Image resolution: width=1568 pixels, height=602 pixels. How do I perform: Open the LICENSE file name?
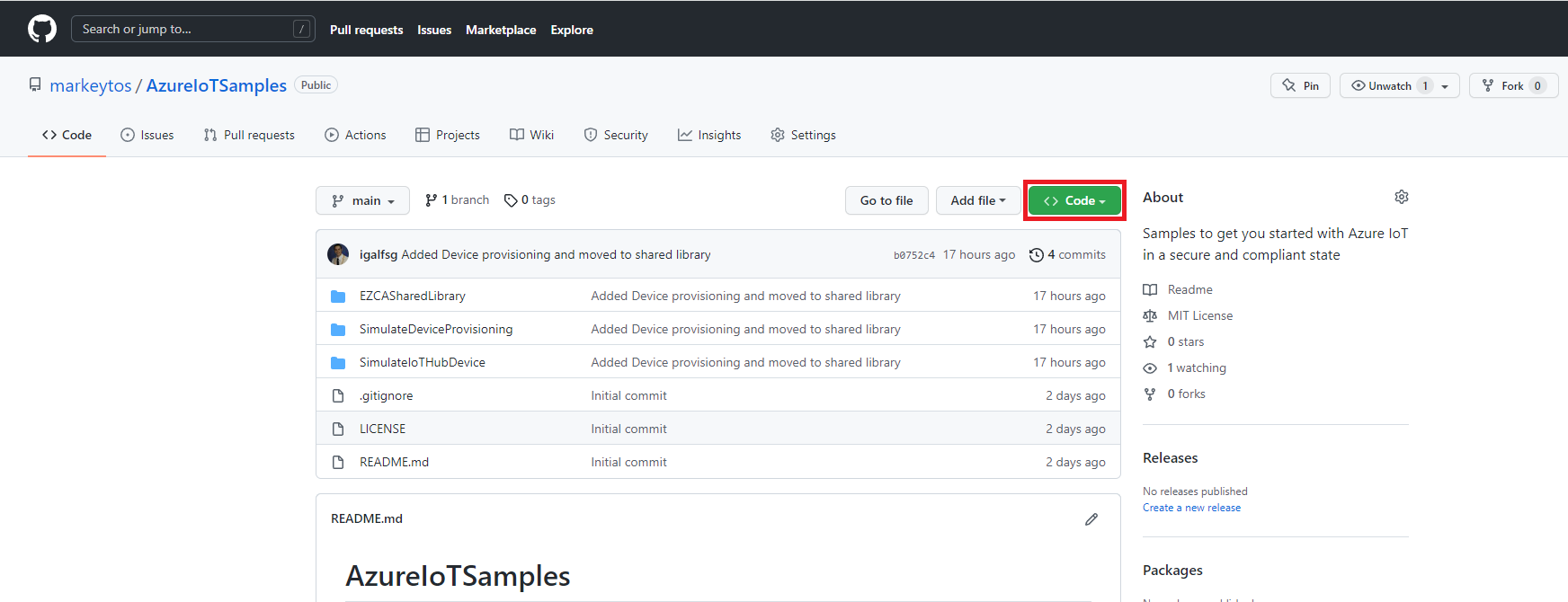(383, 429)
